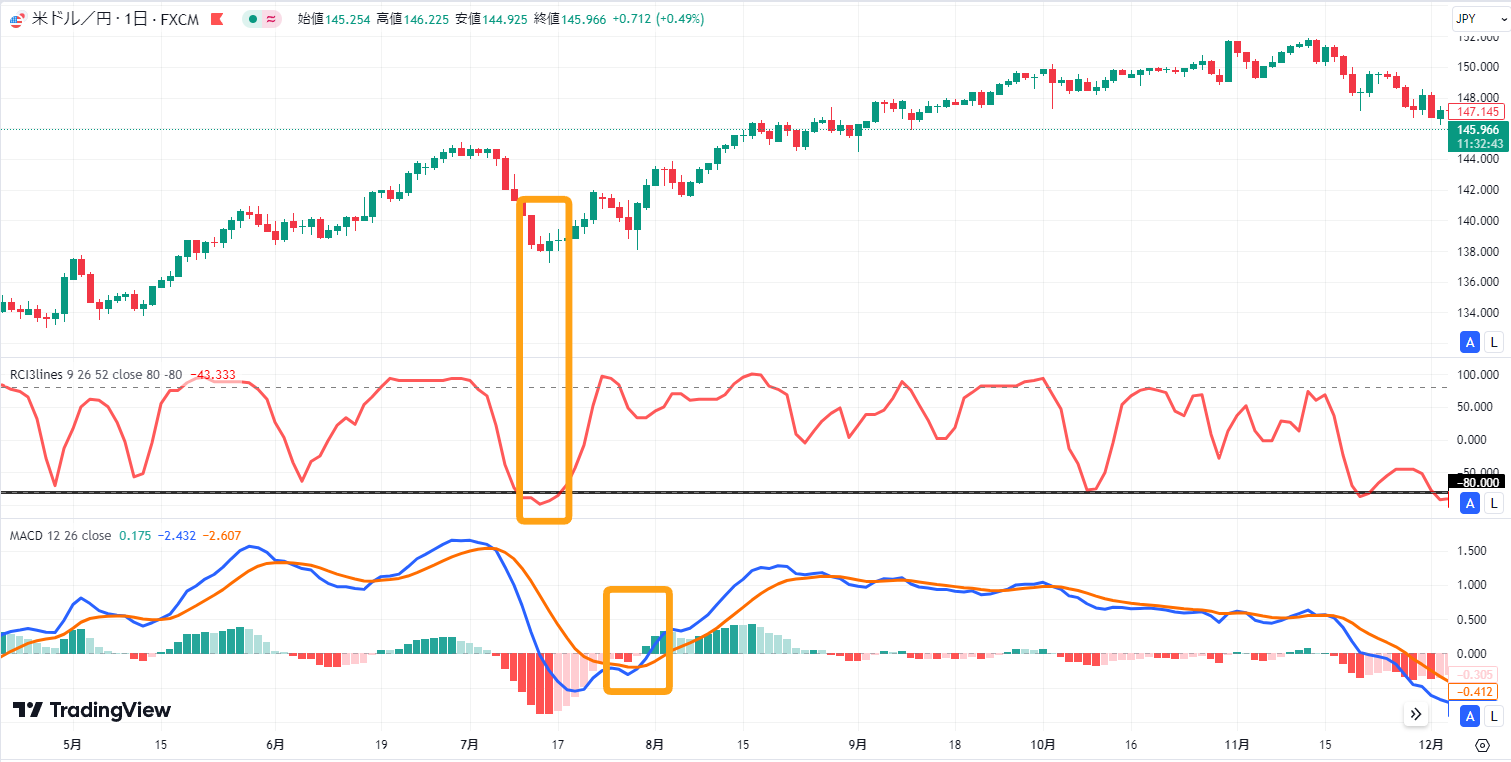Click the pink -0.305 histogram value label
This screenshot has width=1511, height=762.
(x=1475, y=674)
